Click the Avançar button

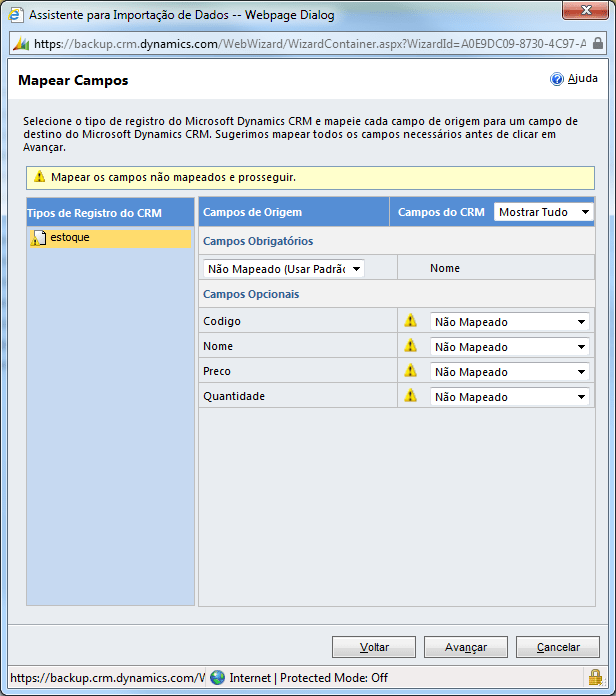466,647
